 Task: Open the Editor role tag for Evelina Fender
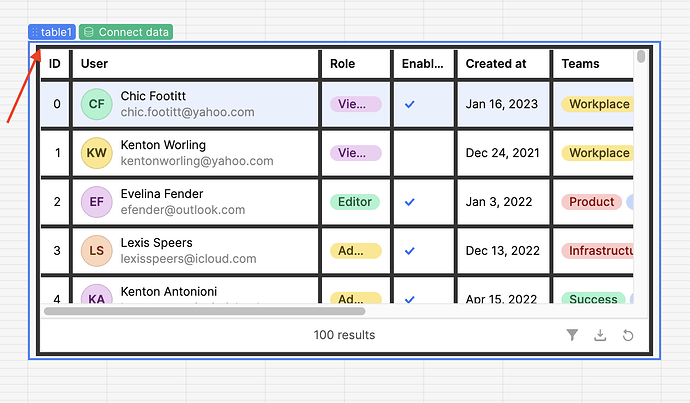point(355,202)
